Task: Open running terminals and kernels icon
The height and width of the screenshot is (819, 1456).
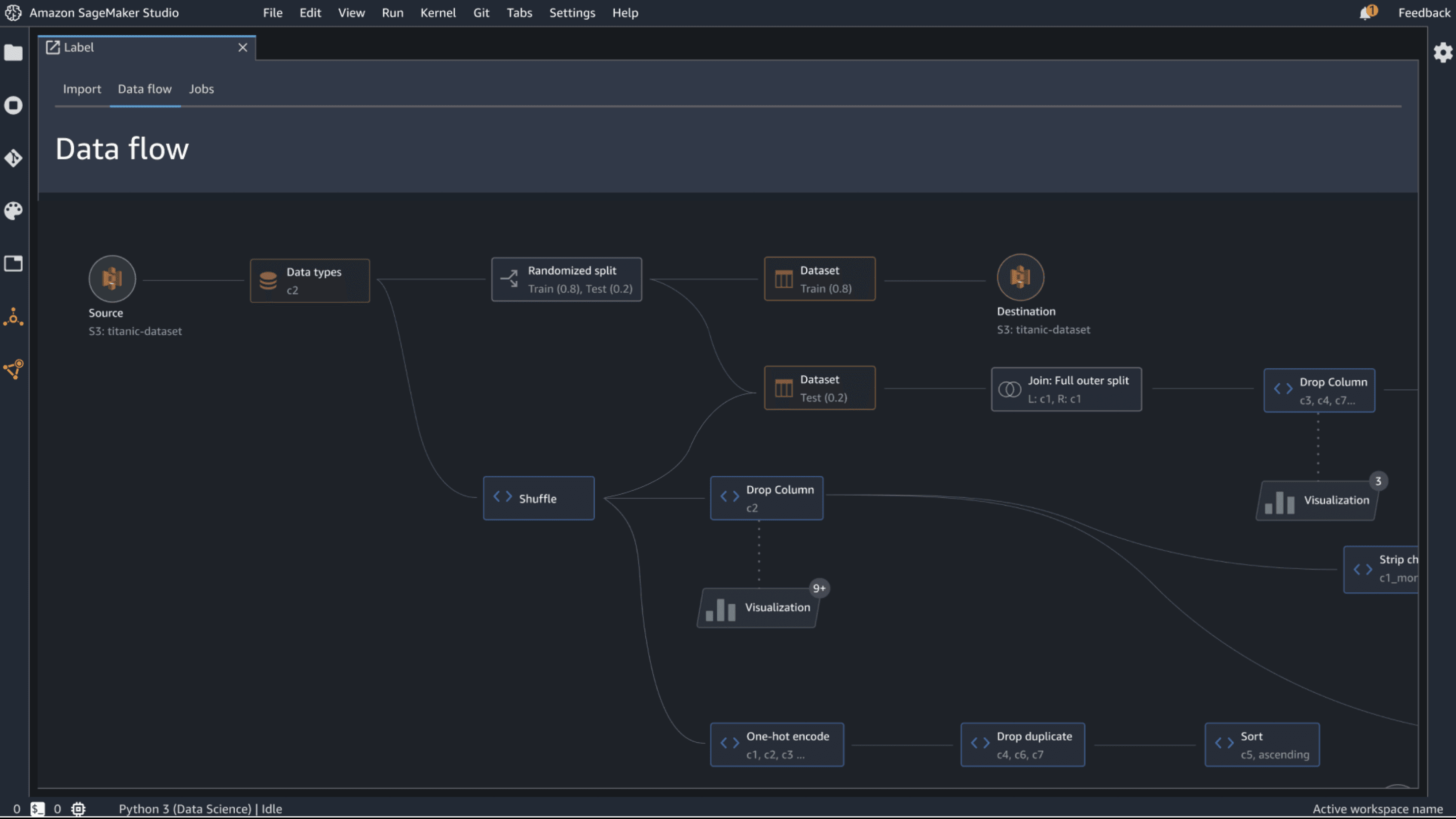Action: (x=13, y=105)
